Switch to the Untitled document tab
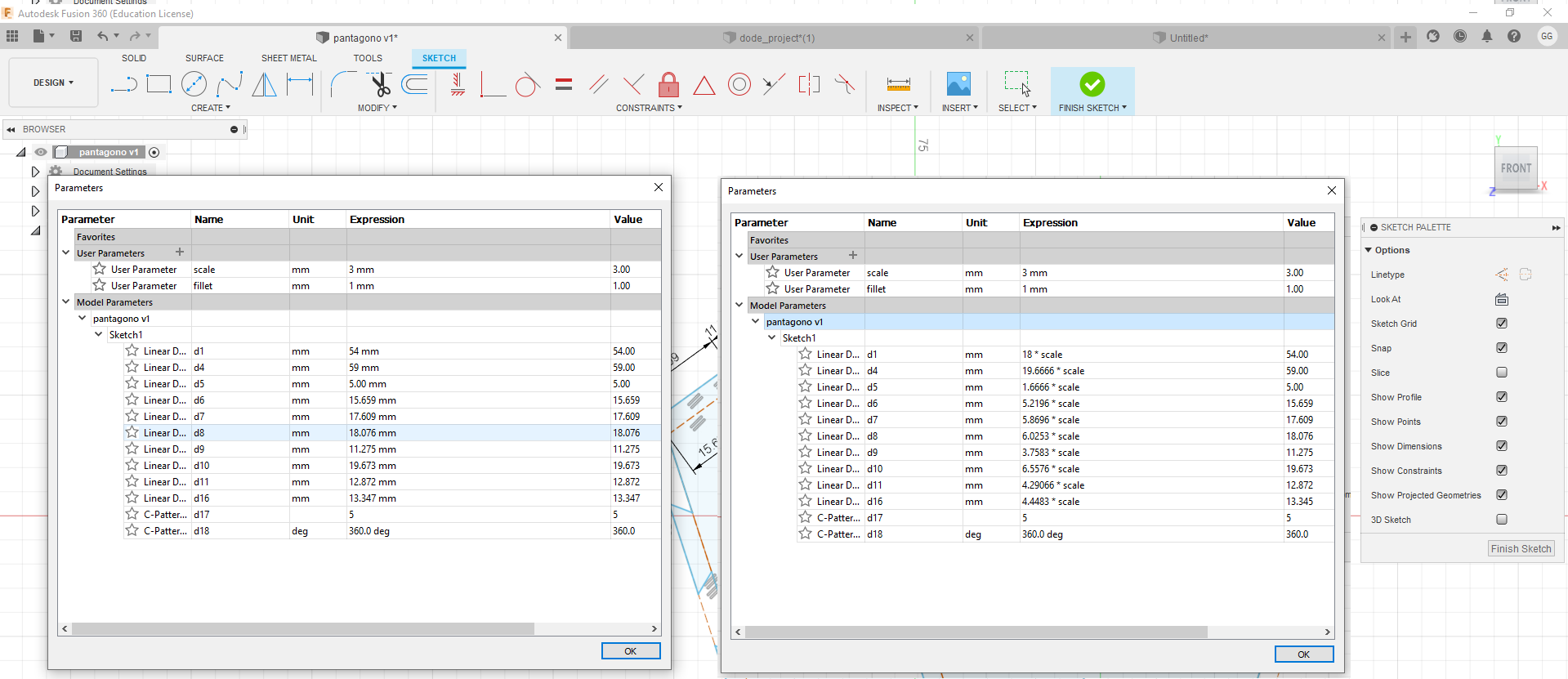Image resolution: width=1568 pixels, height=679 pixels. click(x=1186, y=38)
